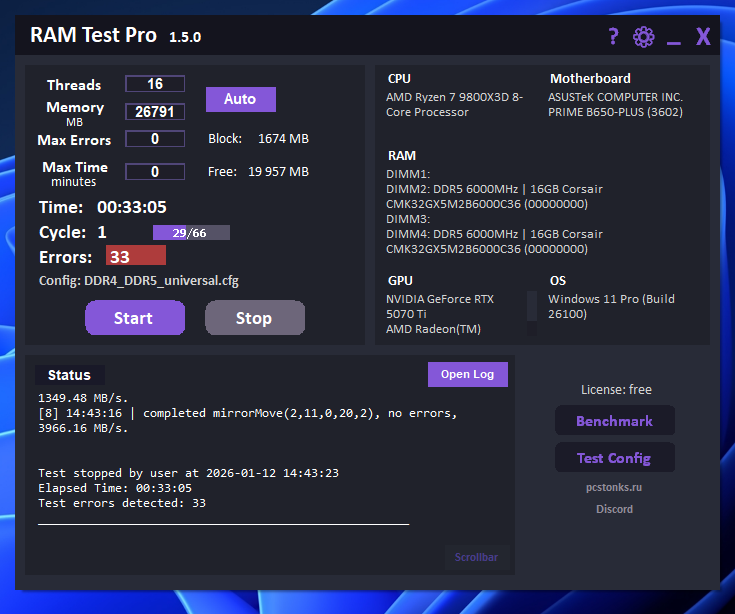
Task: Click Auto memory button
Action: [240, 99]
